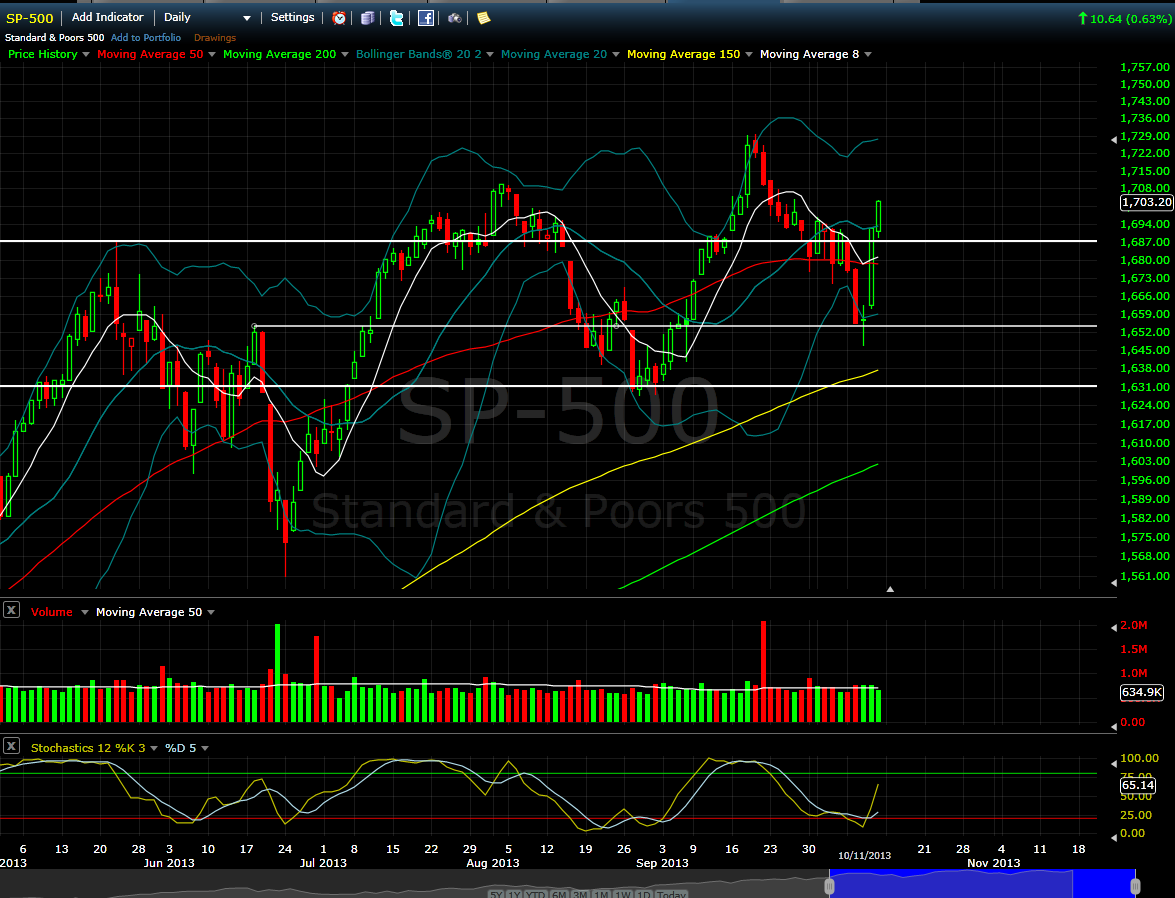Expand the Volume panel Moving Average 50 arrow
Viewport: 1175px width, 898px height.
[211, 612]
